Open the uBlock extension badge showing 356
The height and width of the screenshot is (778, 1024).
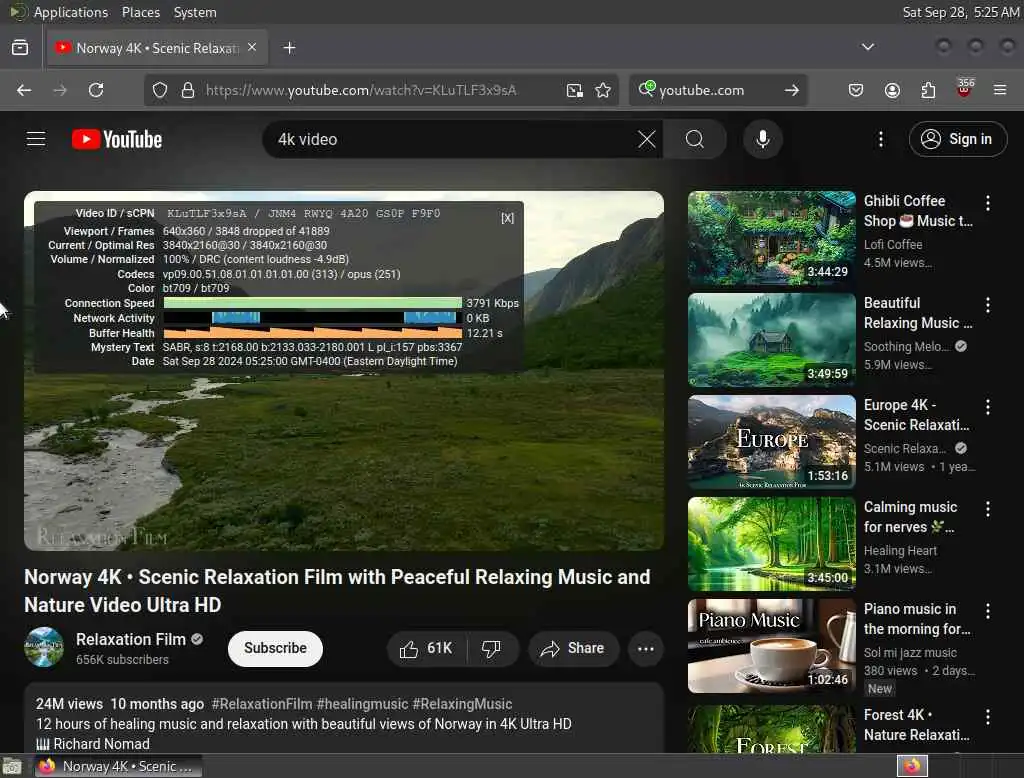click(x=965, y=88)
